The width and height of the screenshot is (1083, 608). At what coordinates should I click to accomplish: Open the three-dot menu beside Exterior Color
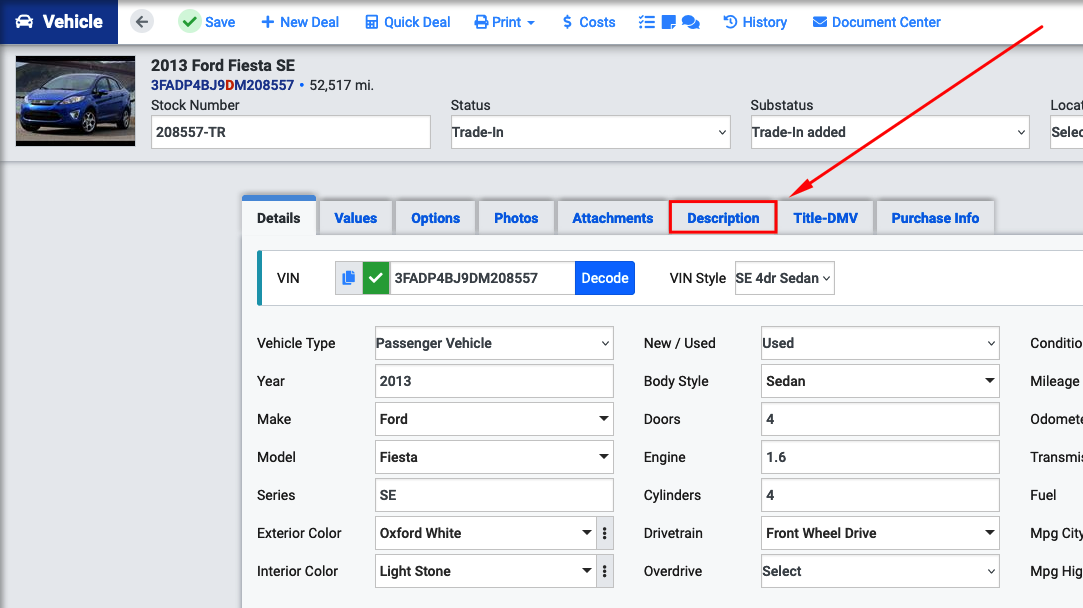(604, 533)
